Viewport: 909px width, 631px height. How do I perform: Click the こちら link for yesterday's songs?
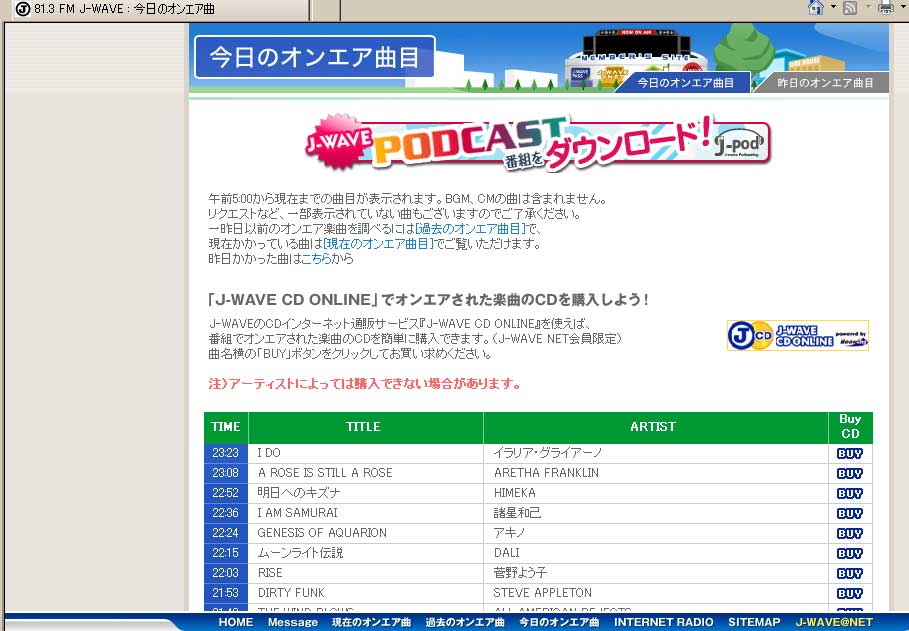coord(317,259)
